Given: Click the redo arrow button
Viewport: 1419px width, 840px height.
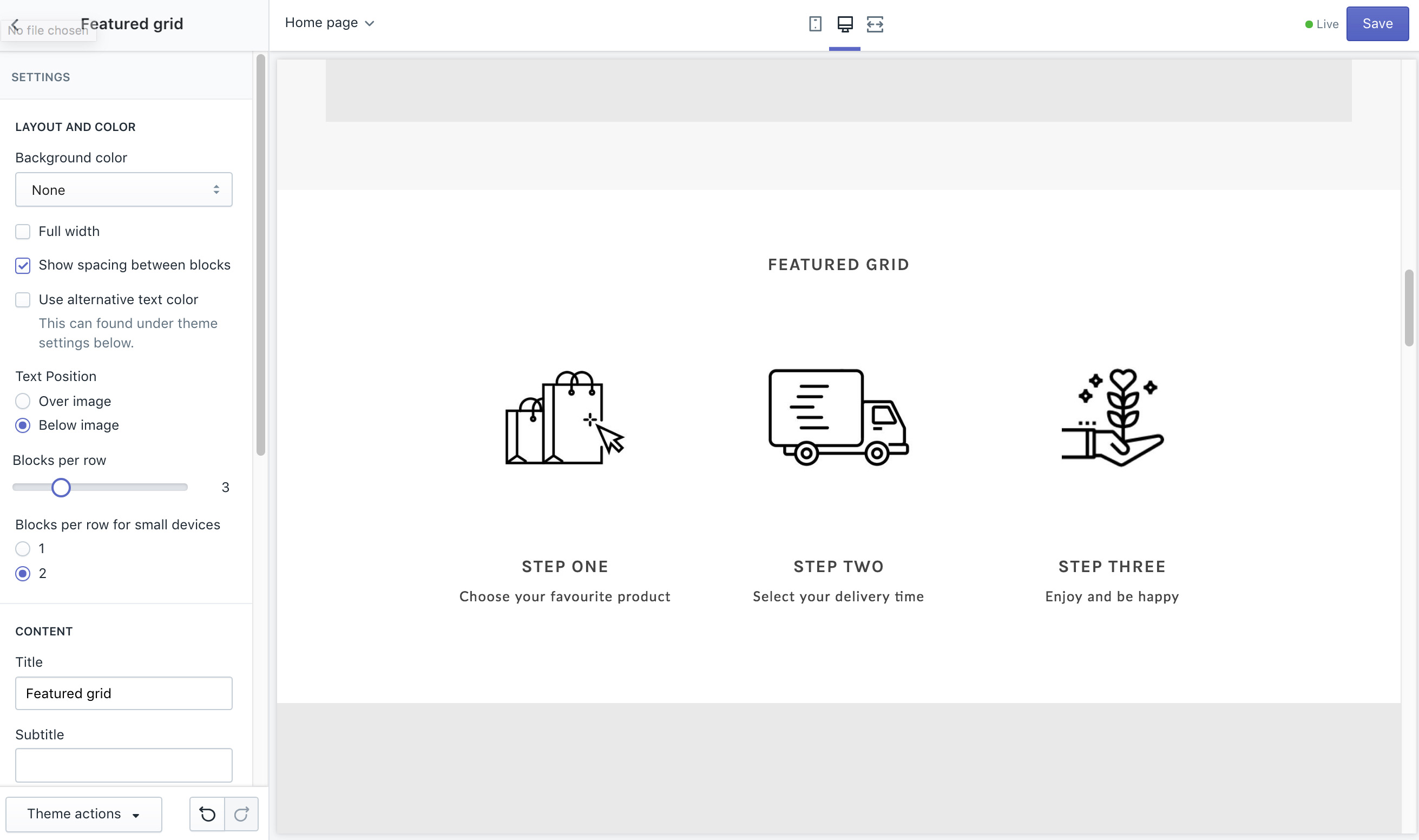Looking at the screenshot, I should click(242, 814).
